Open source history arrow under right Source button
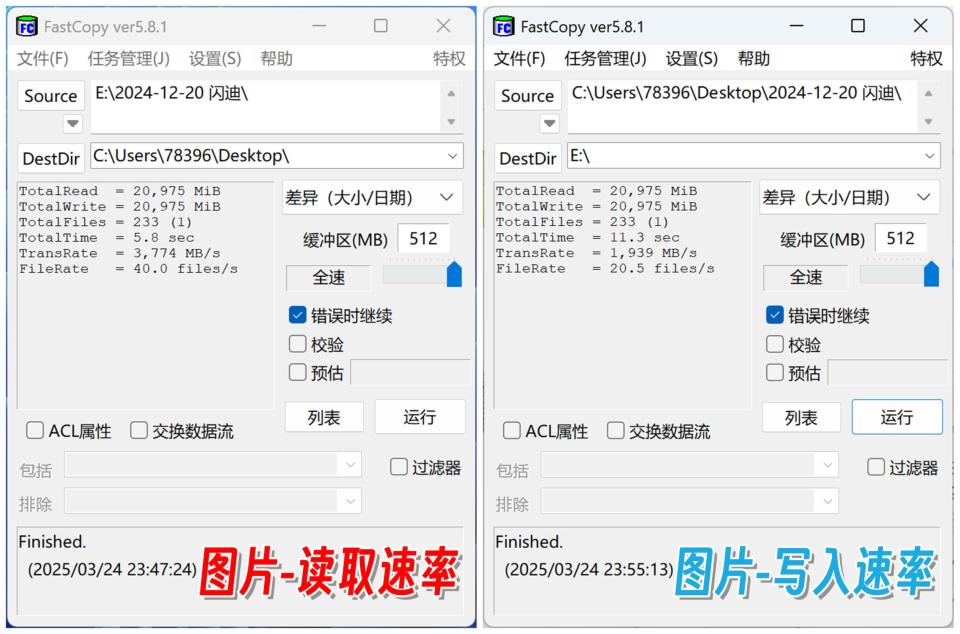The height and width of the screenshot is (634, 960). coord(549,124)
